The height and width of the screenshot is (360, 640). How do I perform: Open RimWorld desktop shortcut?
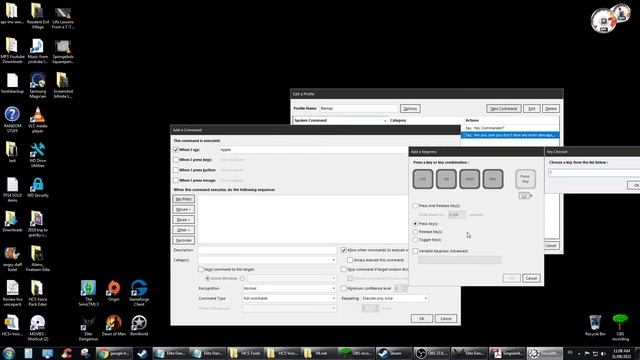pyautogui.click(x=139, y=325)
